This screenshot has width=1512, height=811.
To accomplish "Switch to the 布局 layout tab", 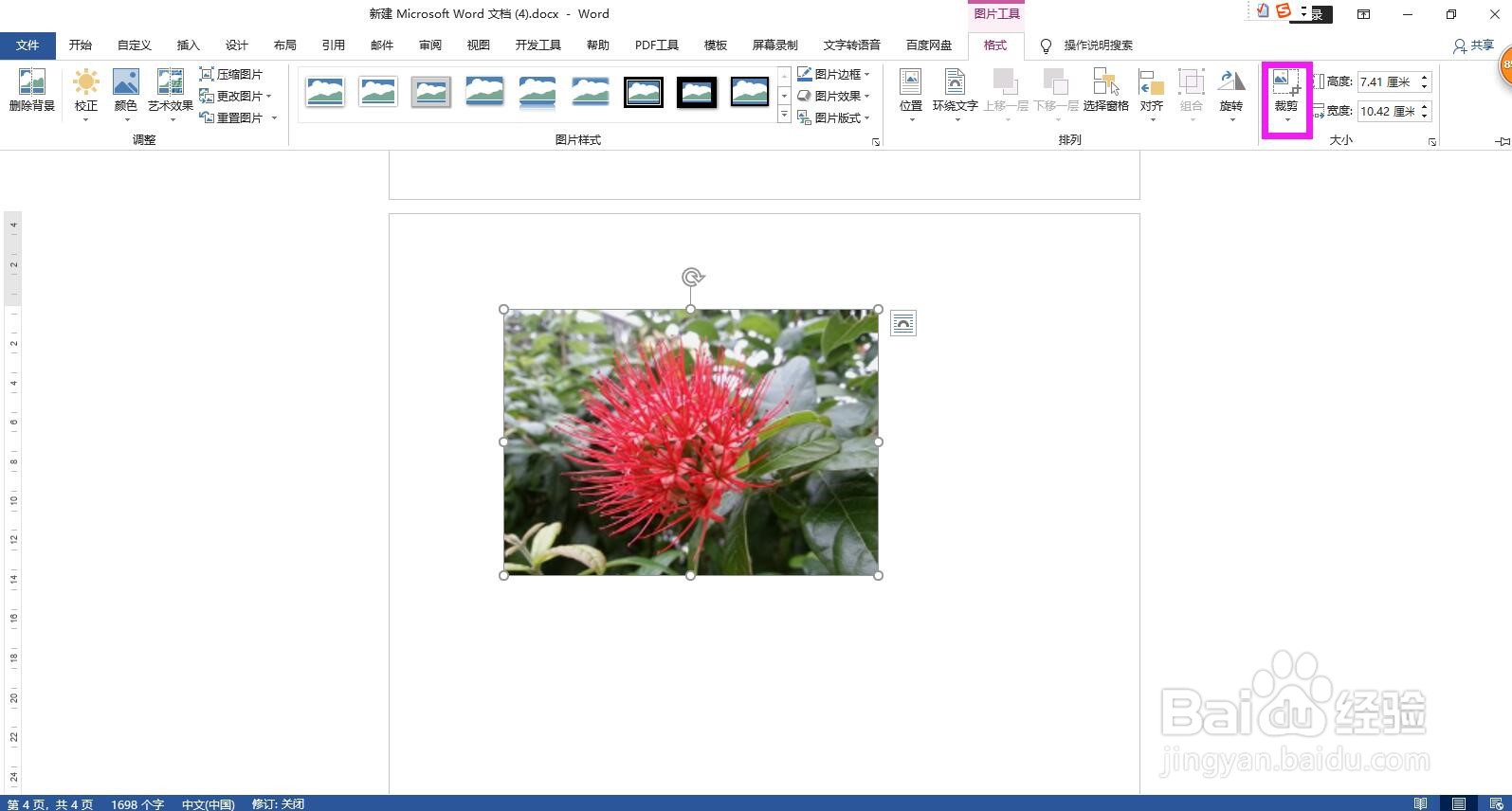I will click(285, 45).
